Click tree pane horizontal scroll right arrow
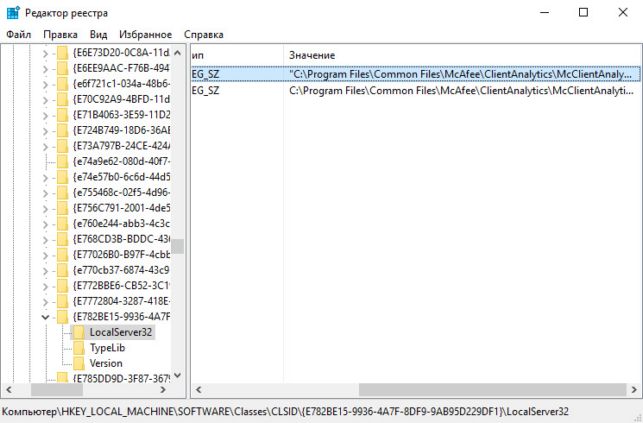This screenshot has height=423, width=643. pos(163,390)
